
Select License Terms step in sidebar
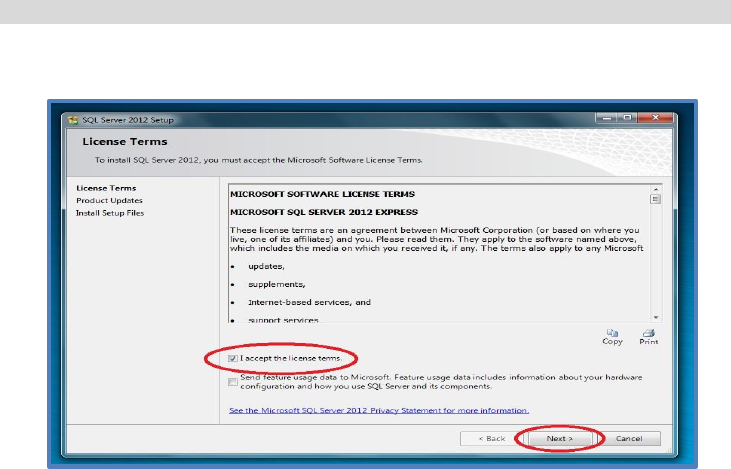coord(106,188)
